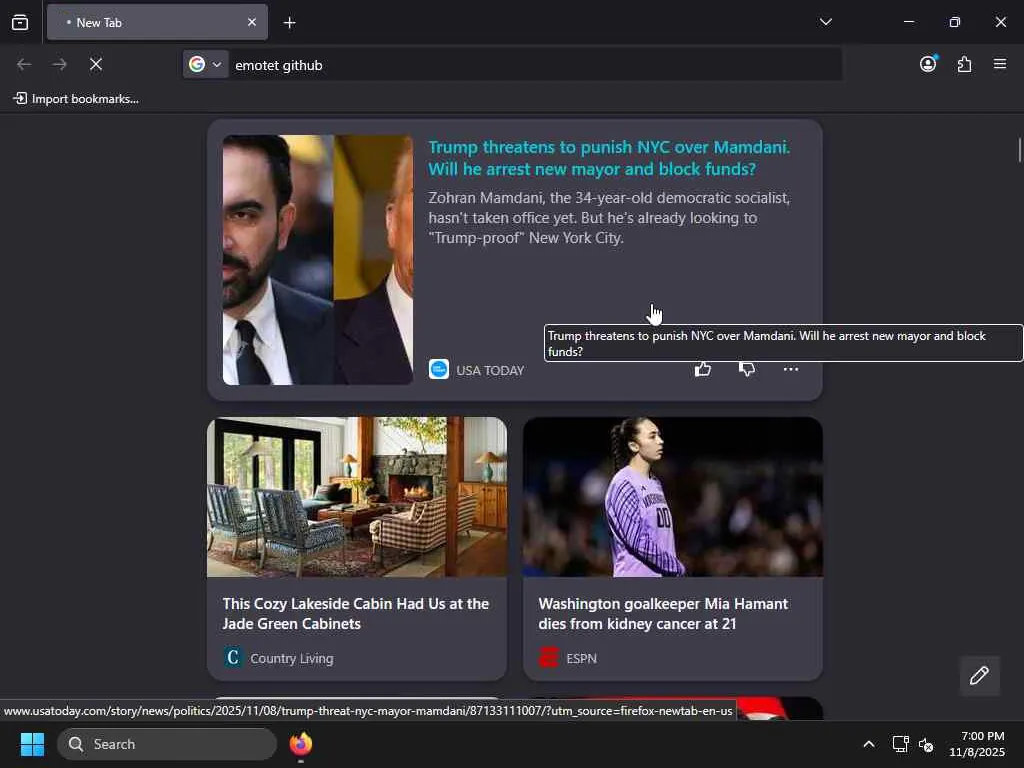The width and height of the screenshot is (1024, 768).
Task: Click the 'Country Living' source label
Action: [x=291, y=658]
